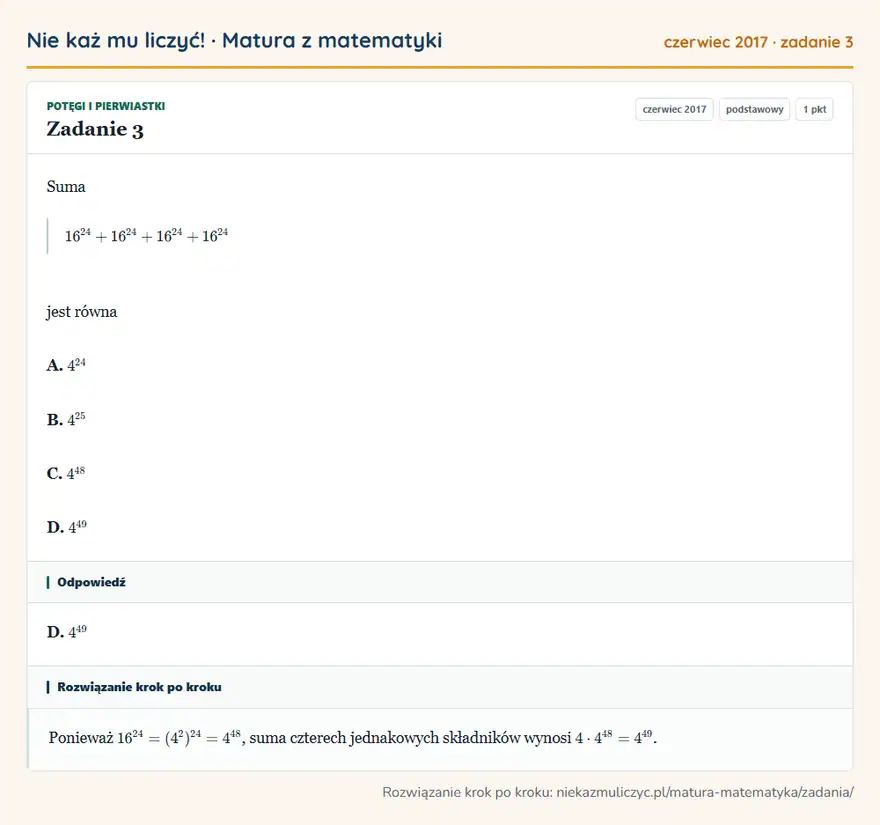
Task: Click the 'czerwiec 2017' tag badge
Action: 674,109
